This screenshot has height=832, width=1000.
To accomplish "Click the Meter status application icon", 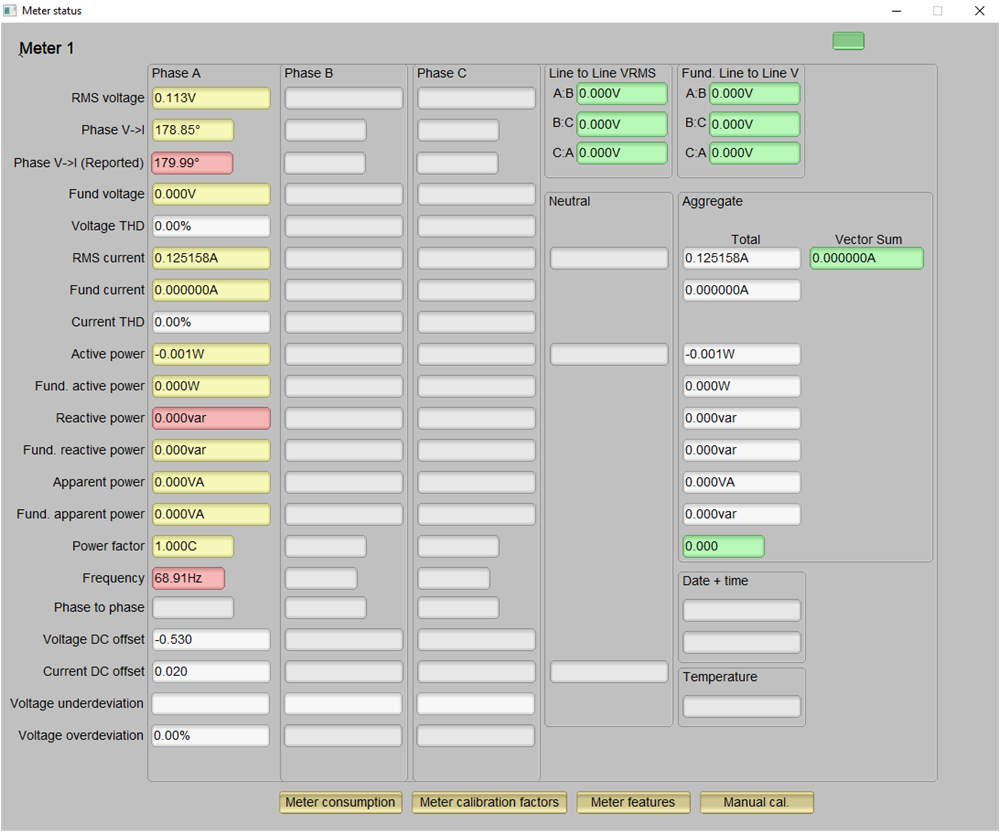I will coord(11,11).
